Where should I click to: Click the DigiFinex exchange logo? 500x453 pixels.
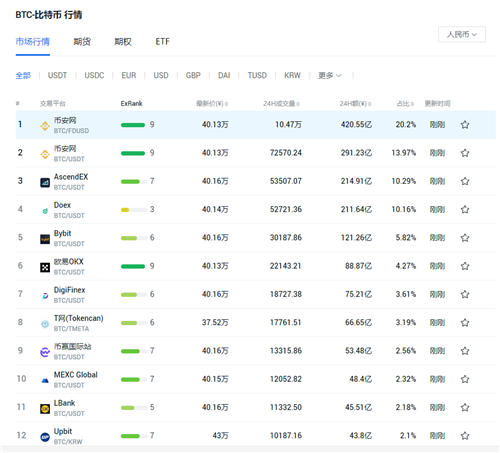[45, 296]
